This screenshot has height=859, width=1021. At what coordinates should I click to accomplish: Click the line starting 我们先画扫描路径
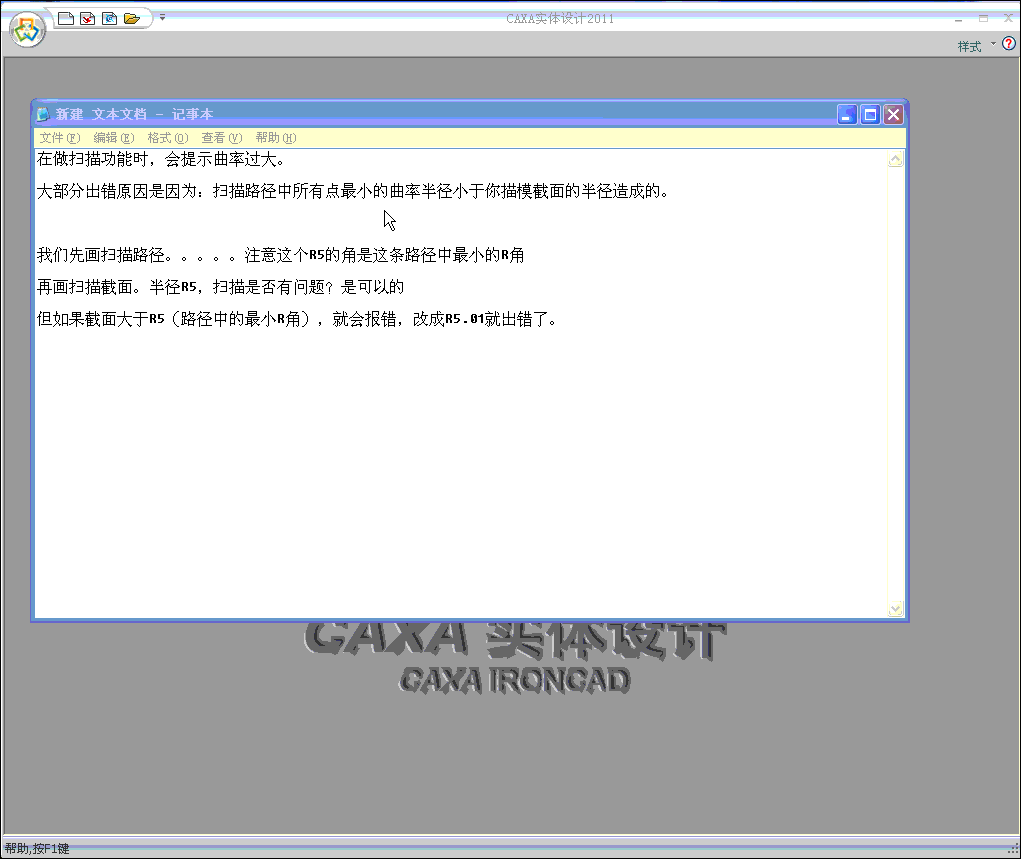pos(281,255)
